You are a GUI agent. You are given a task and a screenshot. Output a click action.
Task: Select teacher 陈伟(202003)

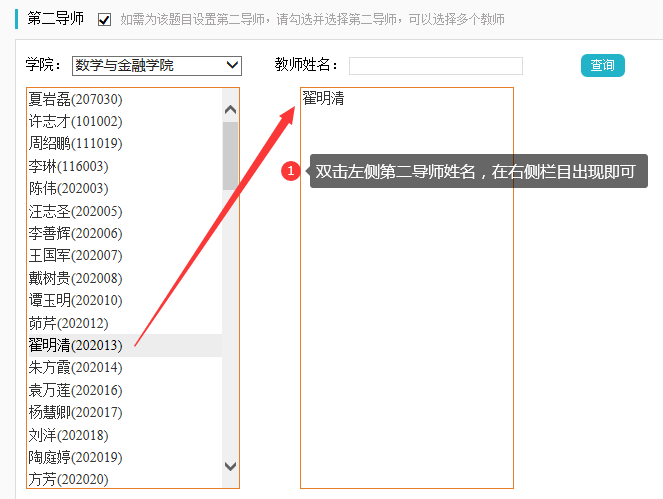tap(69, 188)
